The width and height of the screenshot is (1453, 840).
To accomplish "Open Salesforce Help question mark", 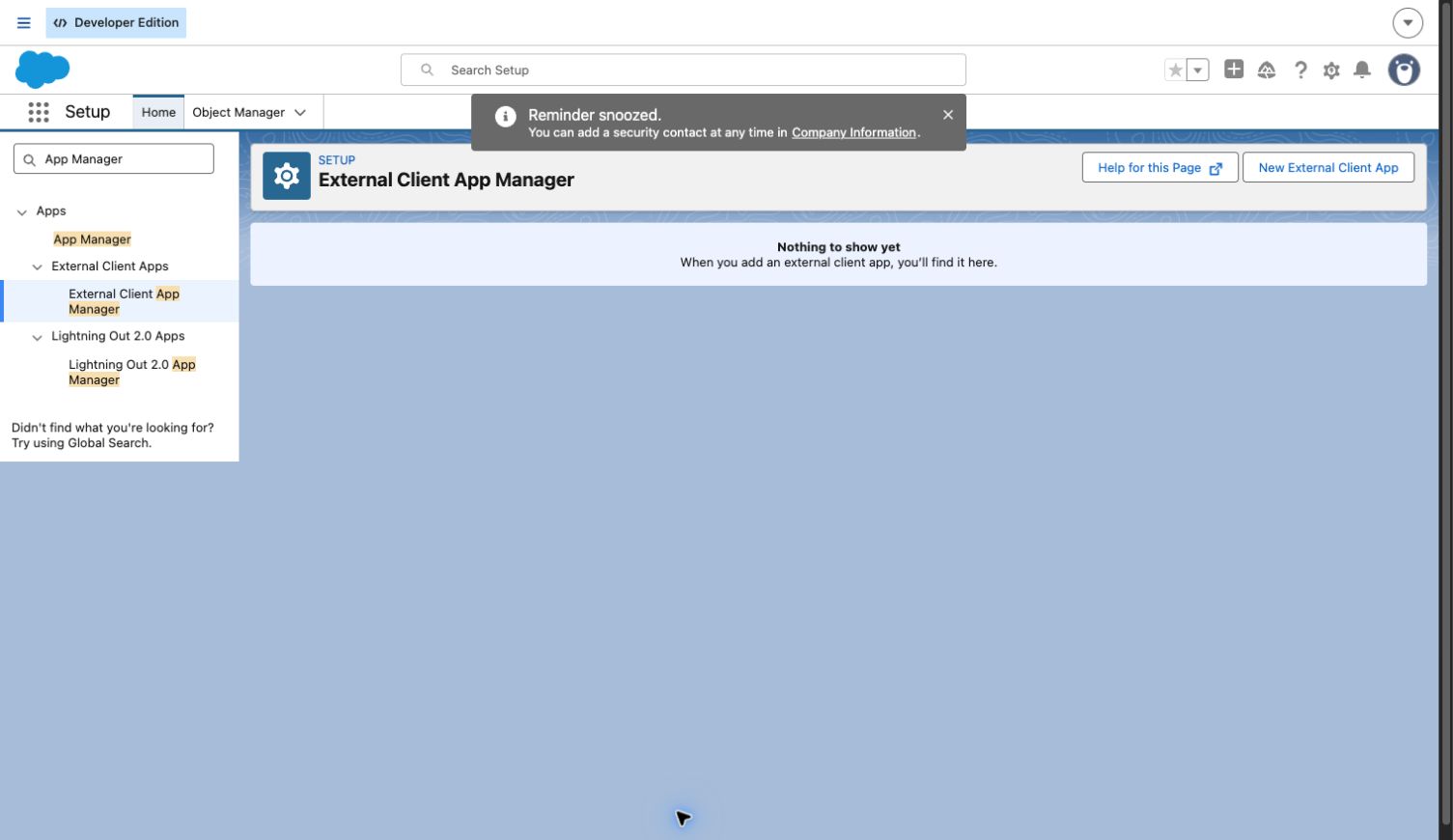I will [x=1300, y=70].
